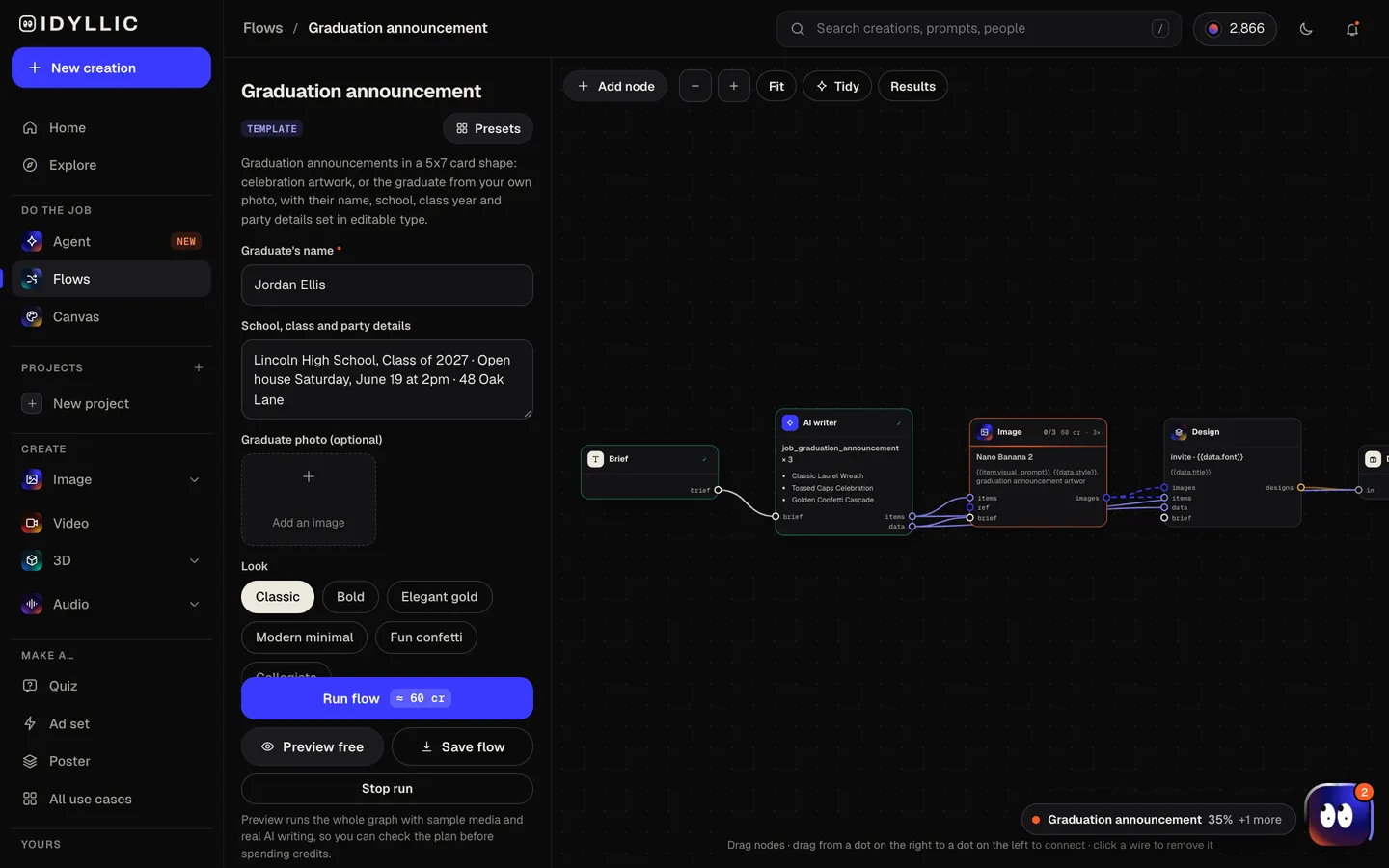Open notifications bell

click(1352, 29)
